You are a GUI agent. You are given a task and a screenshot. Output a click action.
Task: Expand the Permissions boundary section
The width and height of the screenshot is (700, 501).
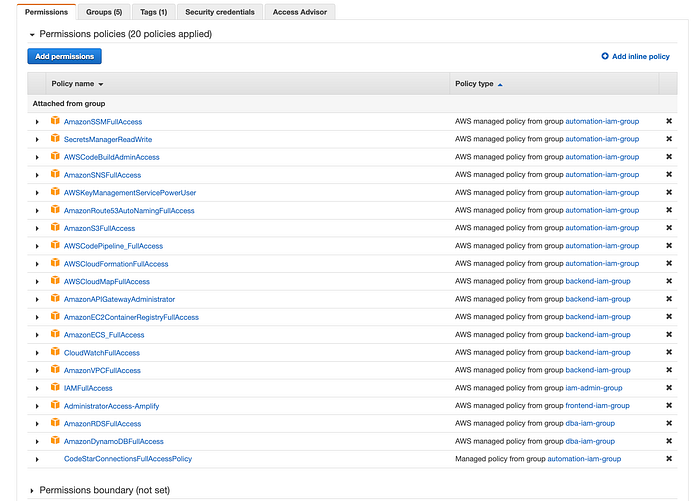[x=32, y=491]
